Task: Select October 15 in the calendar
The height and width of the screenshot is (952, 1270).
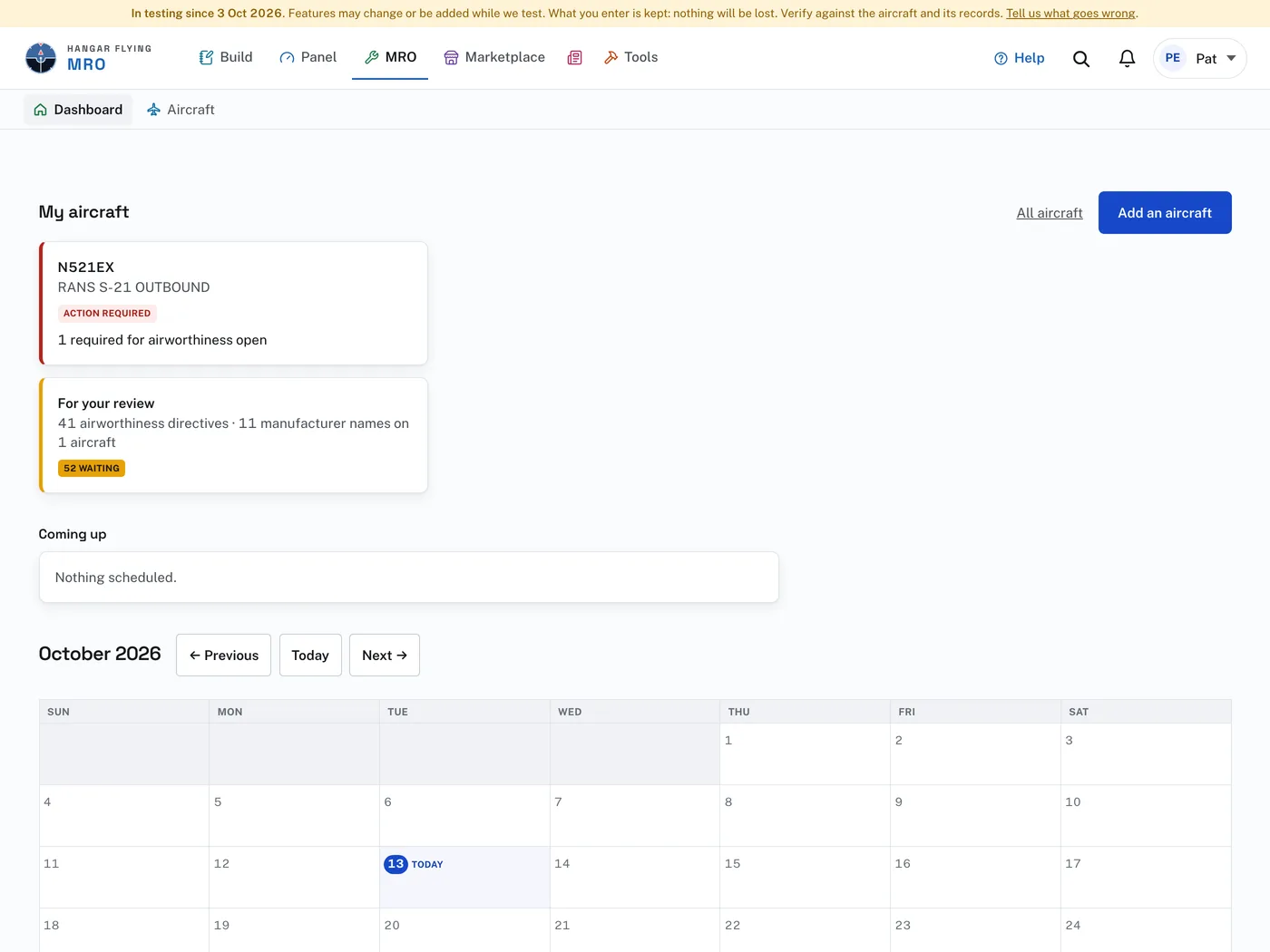Action: (x=805, y=877)
